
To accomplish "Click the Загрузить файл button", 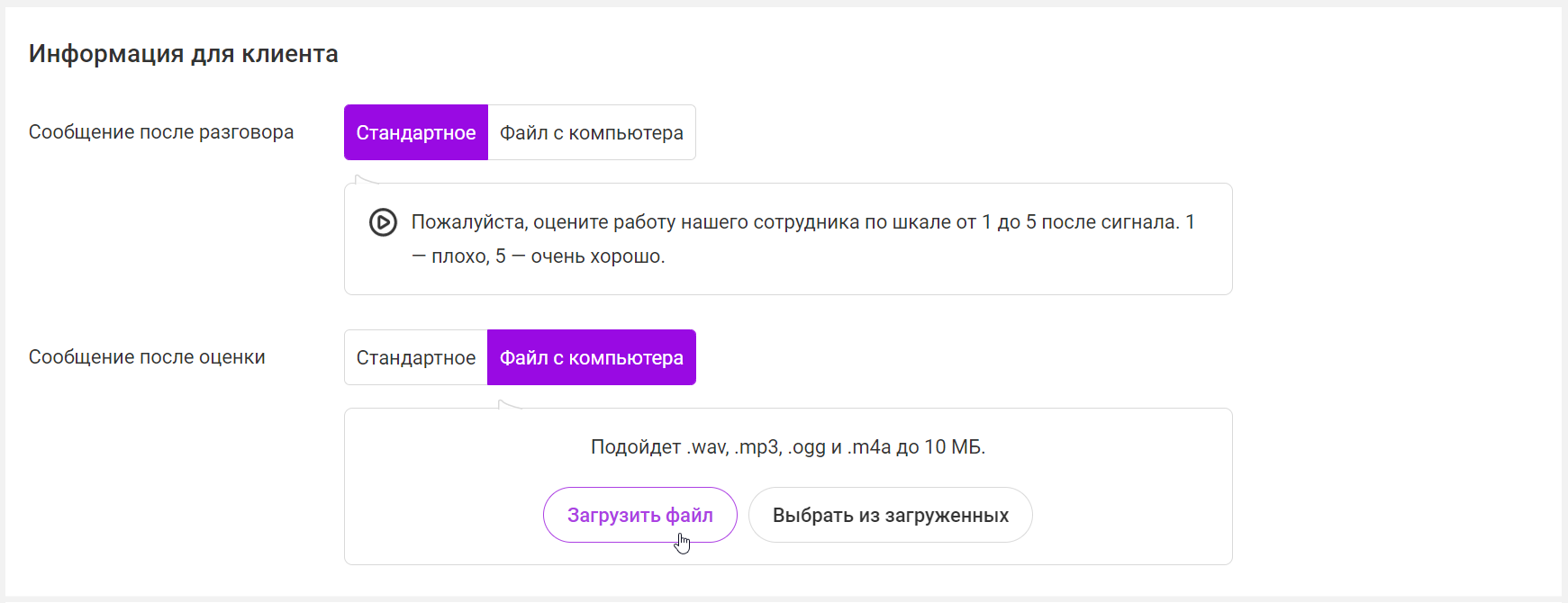I will [639, 516].
